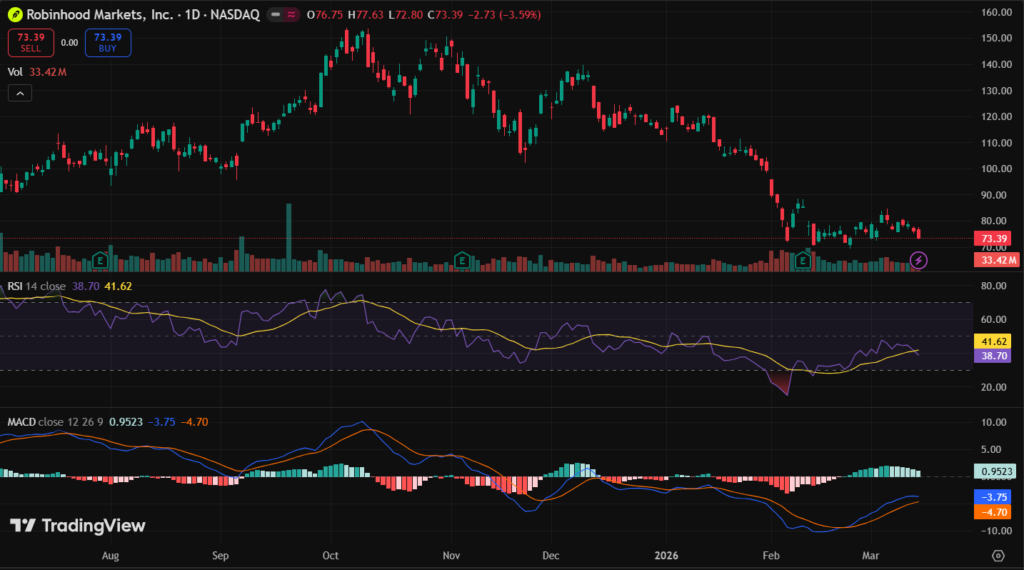Click the pink wavy-lines indicator icon
Screen dimensions: 1024x570
click(x=291, y=16)
